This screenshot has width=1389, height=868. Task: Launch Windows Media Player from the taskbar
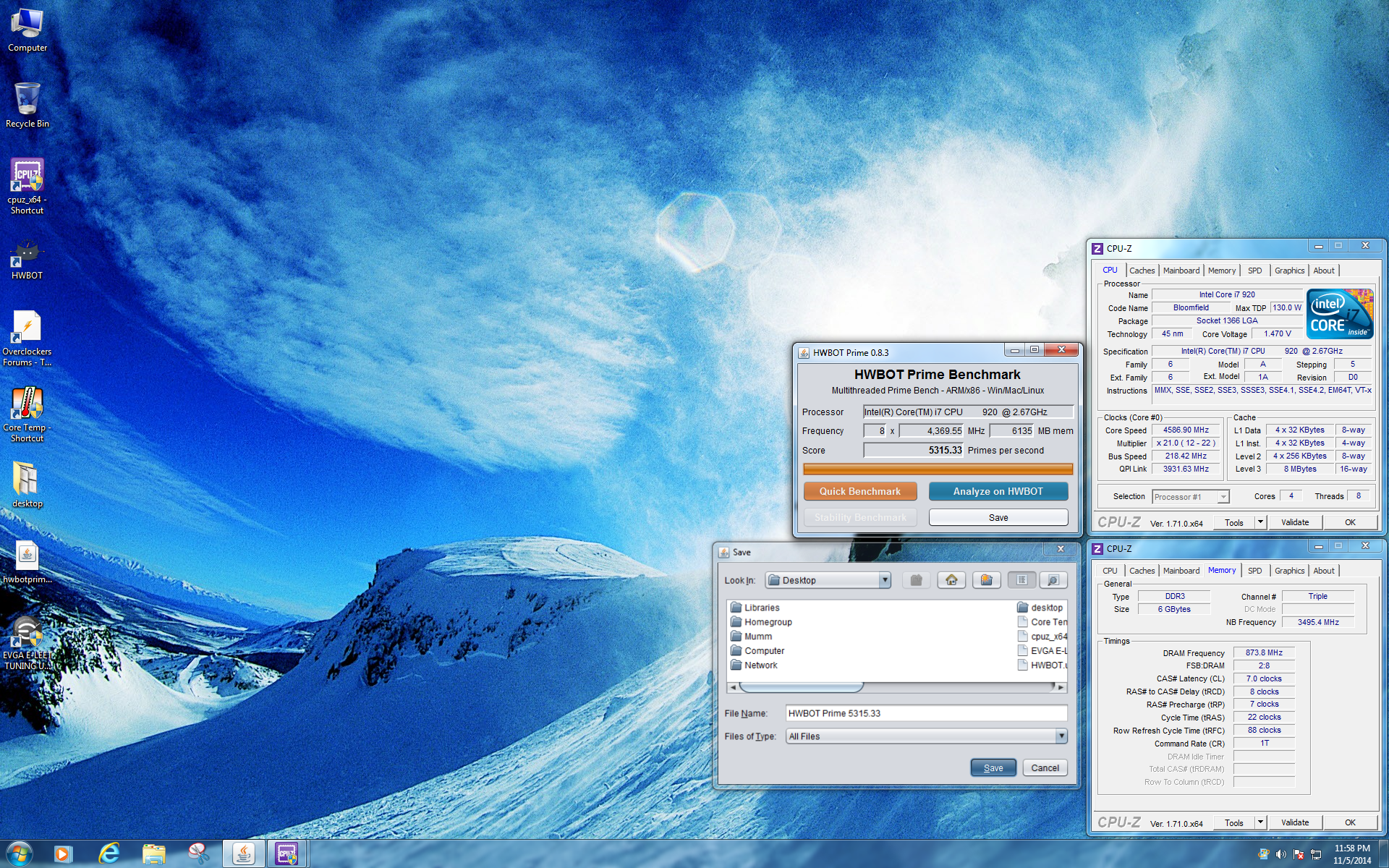[x=63, y=854]
